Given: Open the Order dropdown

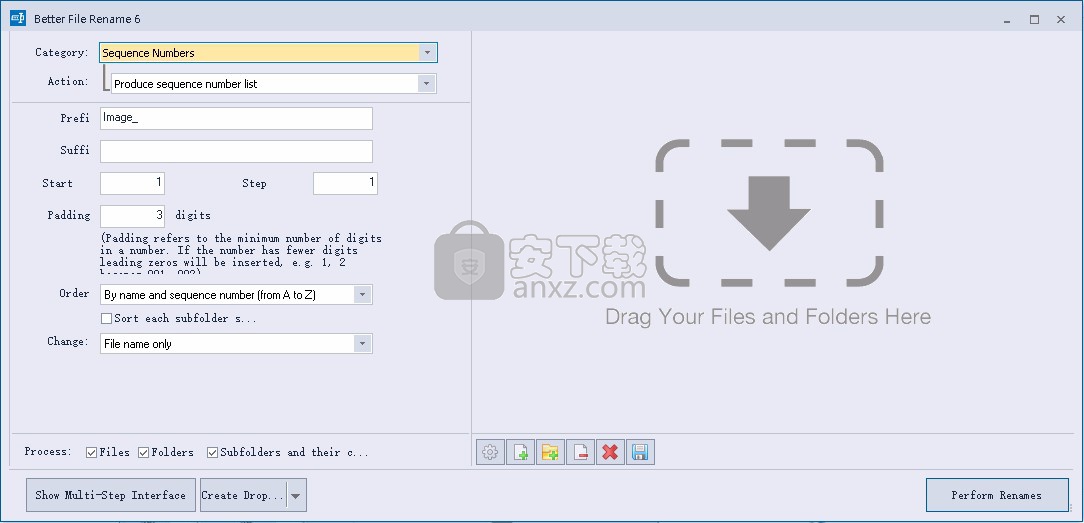Looking at the screenshot, I should click(362, 295).
